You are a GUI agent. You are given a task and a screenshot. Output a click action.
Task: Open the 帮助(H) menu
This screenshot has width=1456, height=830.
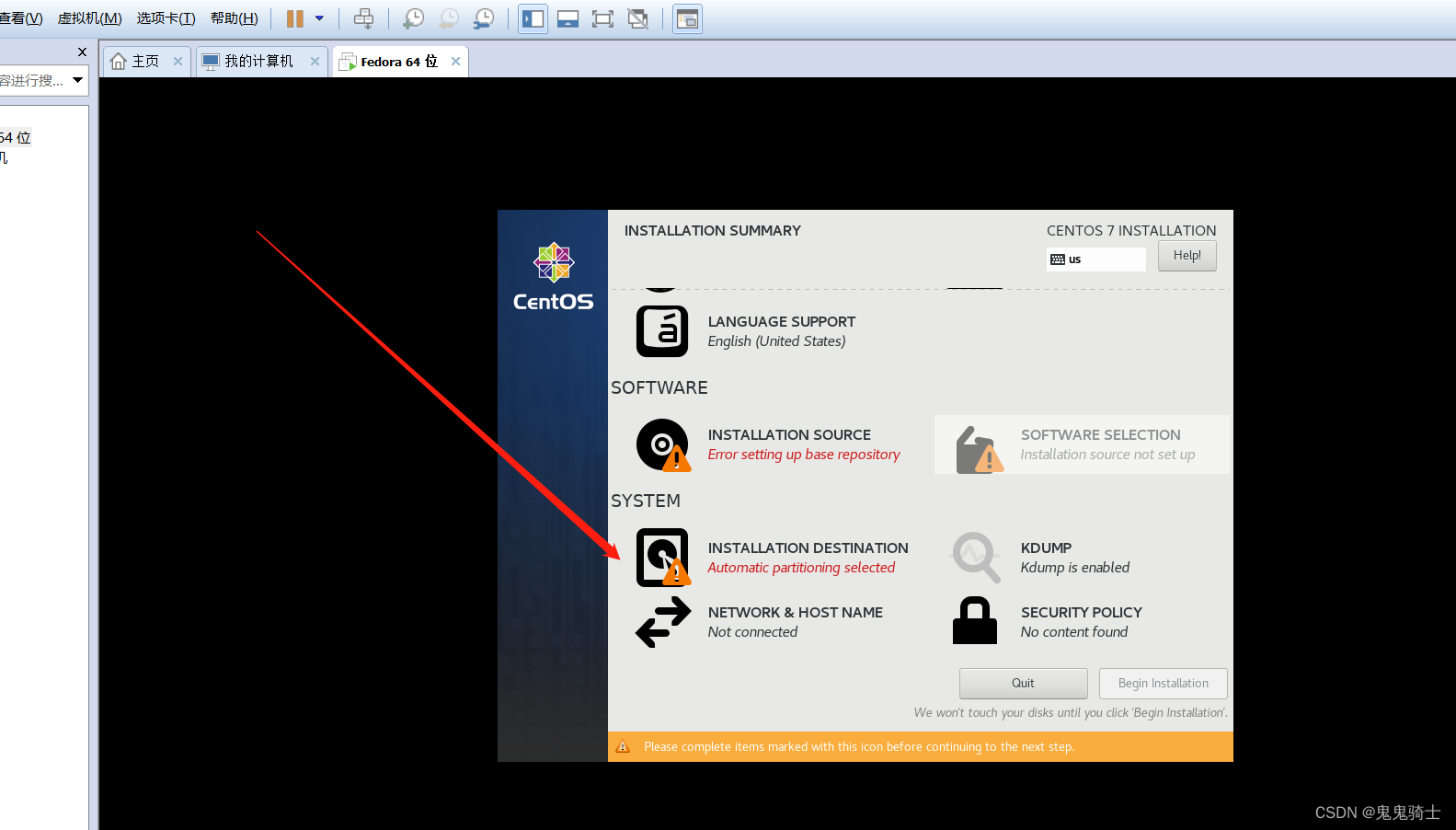tap(235, 18)
